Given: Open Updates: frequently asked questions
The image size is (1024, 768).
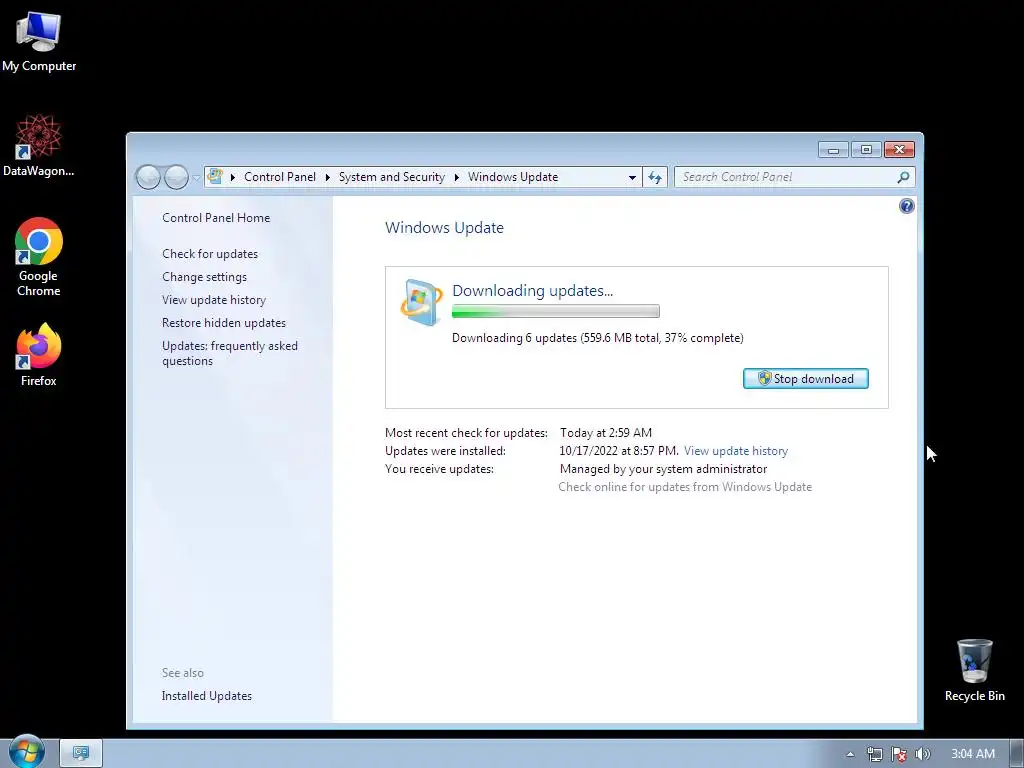Looking at the screenshot, I should 229,353.
